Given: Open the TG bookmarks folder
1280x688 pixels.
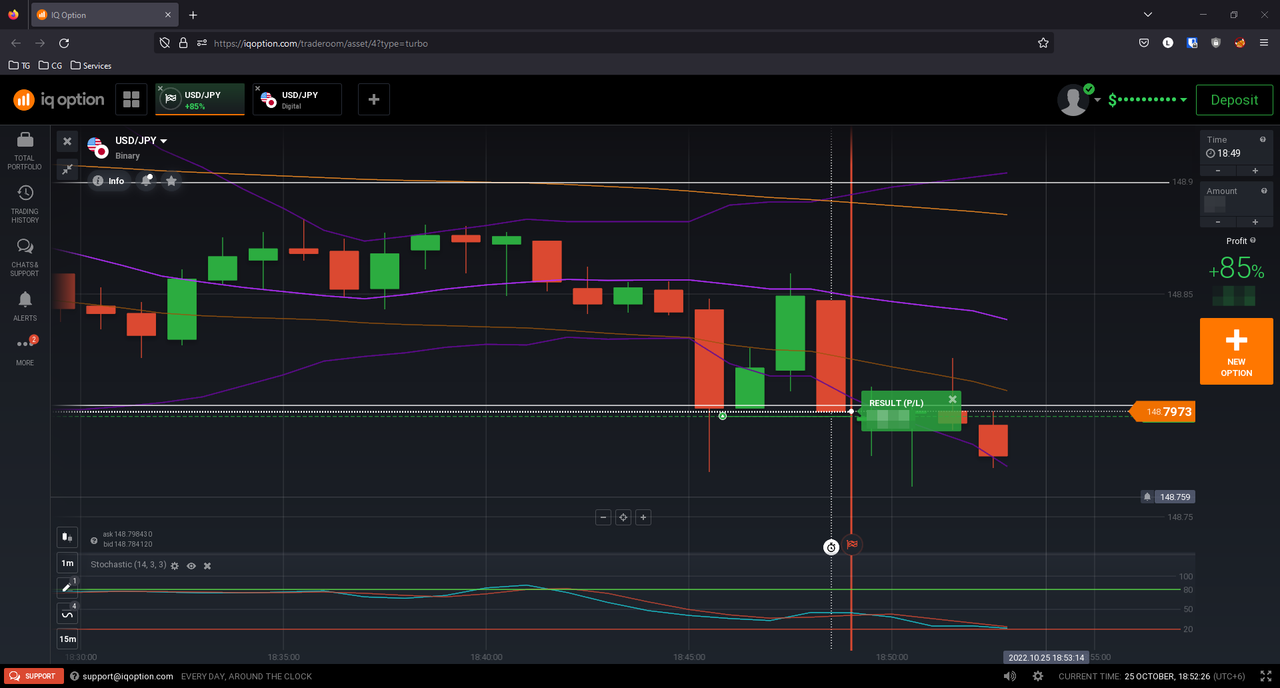Looking at the screenshot, I should click(x=19, y=66).
